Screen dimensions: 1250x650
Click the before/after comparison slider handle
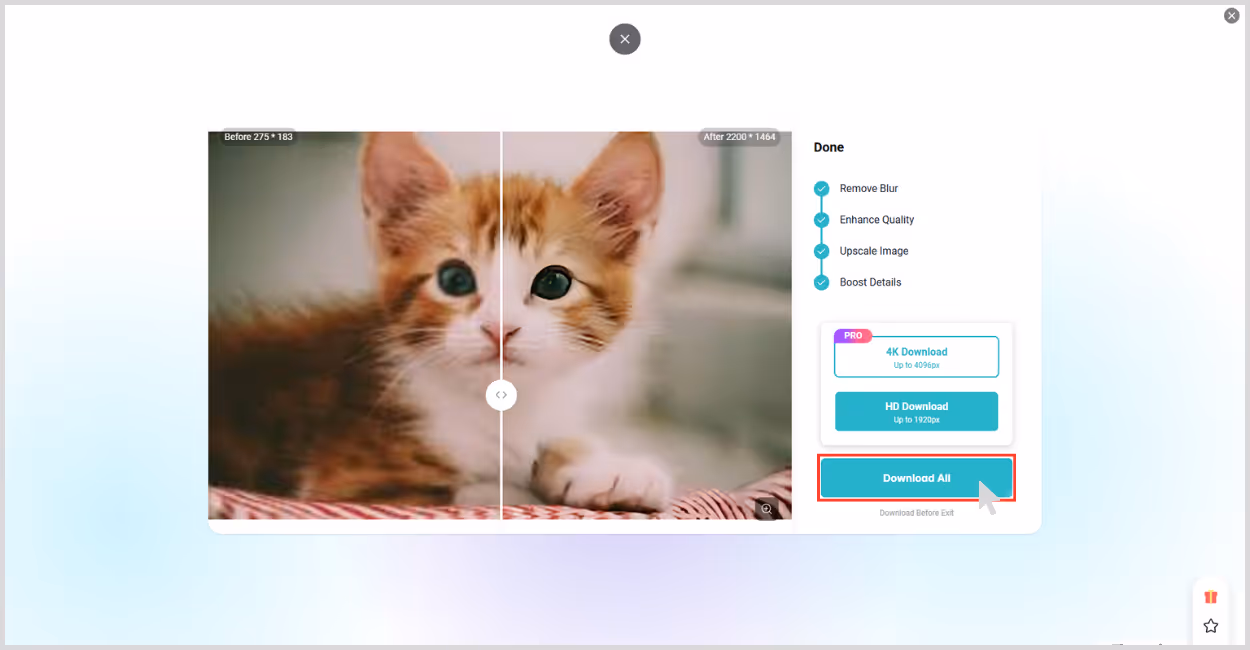[501, 395]
